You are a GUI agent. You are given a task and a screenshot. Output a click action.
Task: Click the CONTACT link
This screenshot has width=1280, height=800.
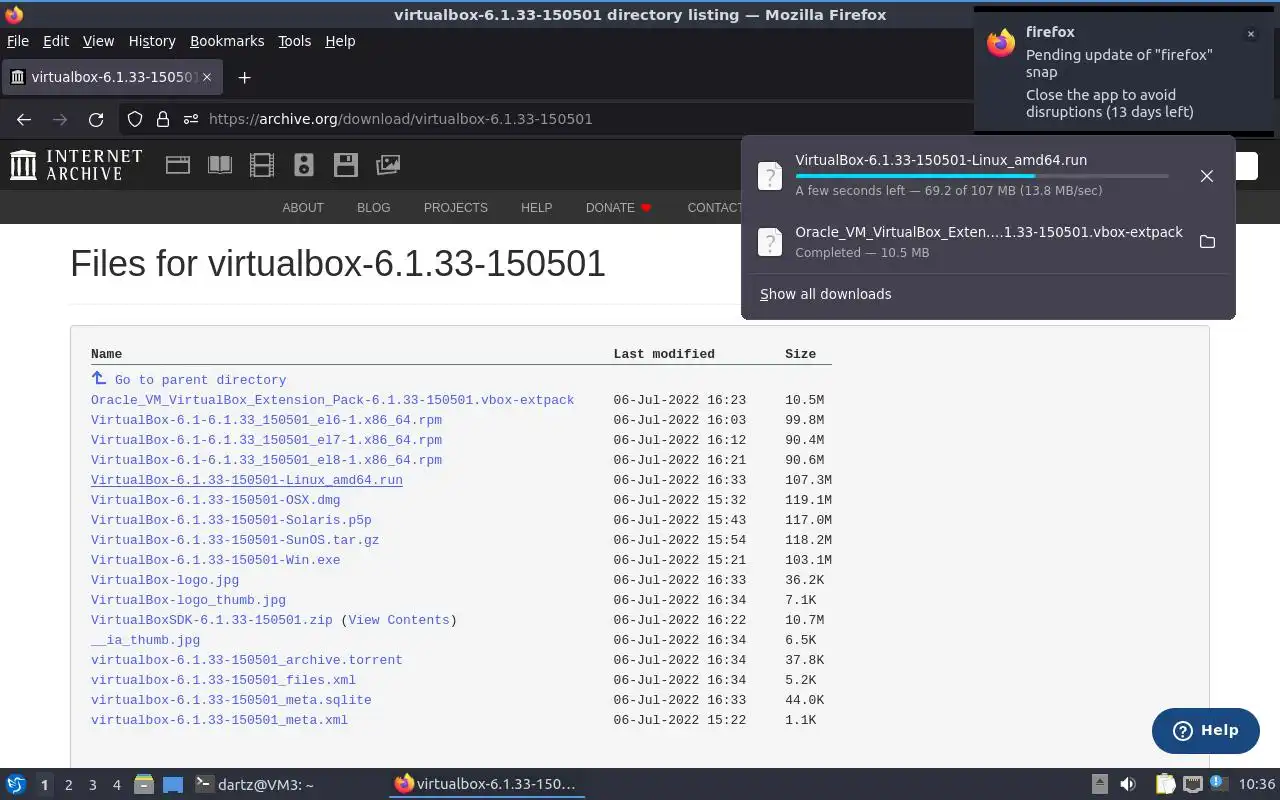(x=714, y=207)
